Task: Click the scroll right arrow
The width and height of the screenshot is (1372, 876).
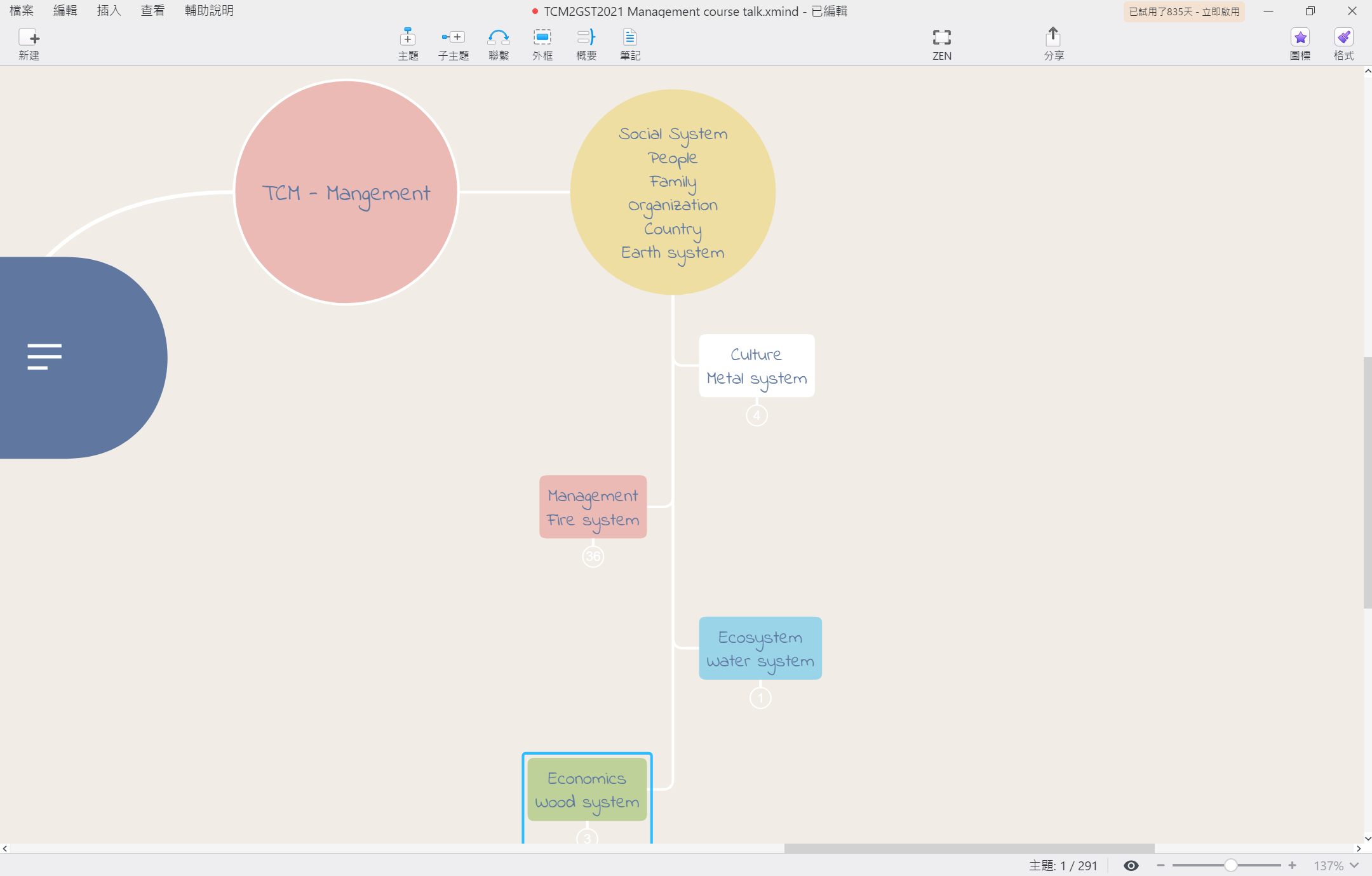Action: [1359, 849]
